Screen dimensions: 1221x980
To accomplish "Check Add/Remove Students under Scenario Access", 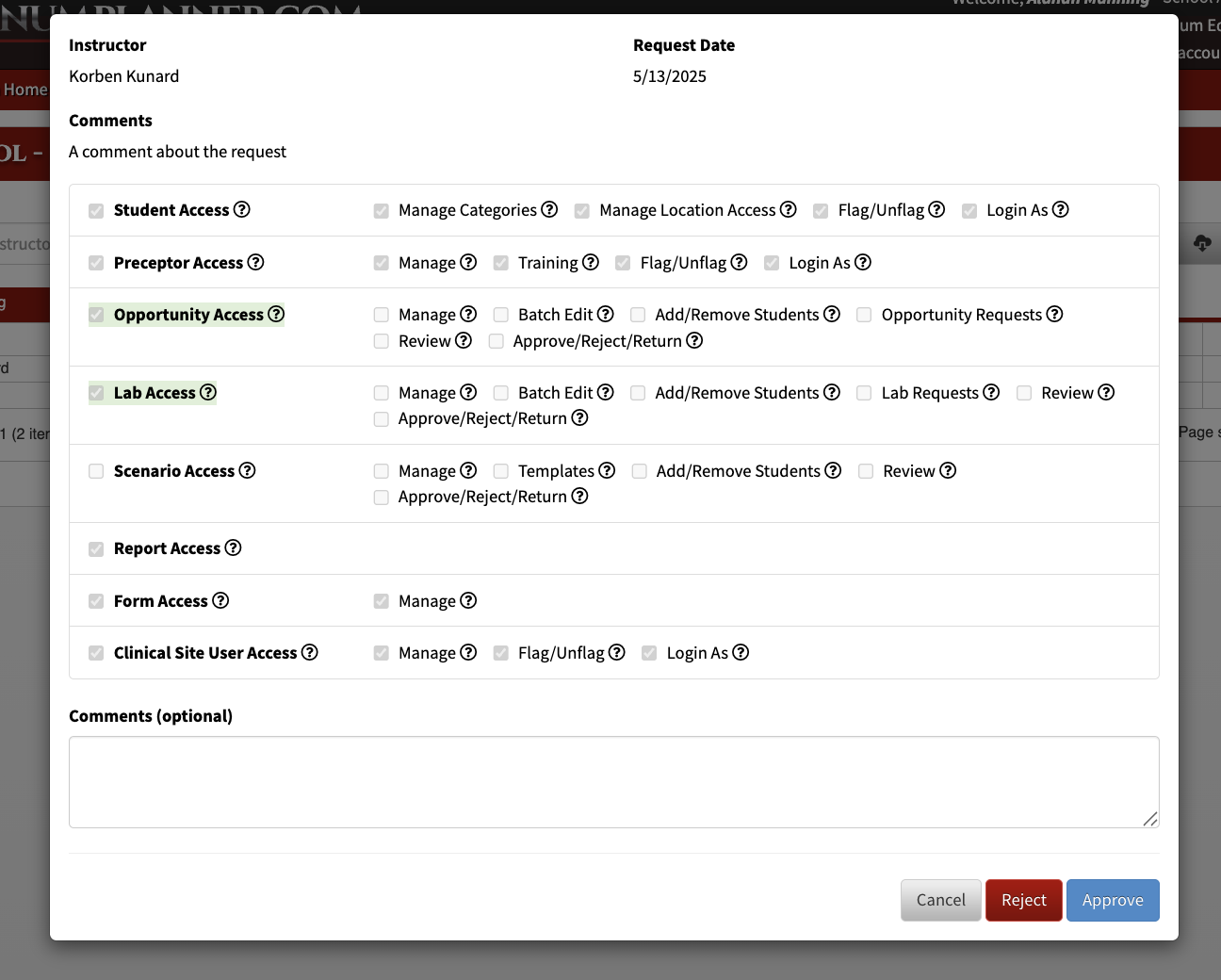I will [x=639, y=471].
